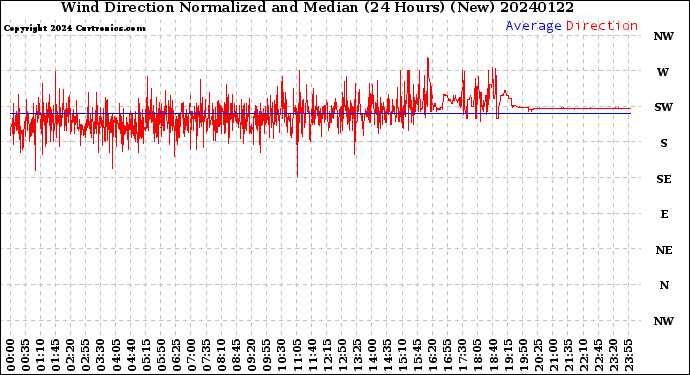Click the 09:55 time label
The height and width of the screenshot is (375, 690).
pos(267,355)
